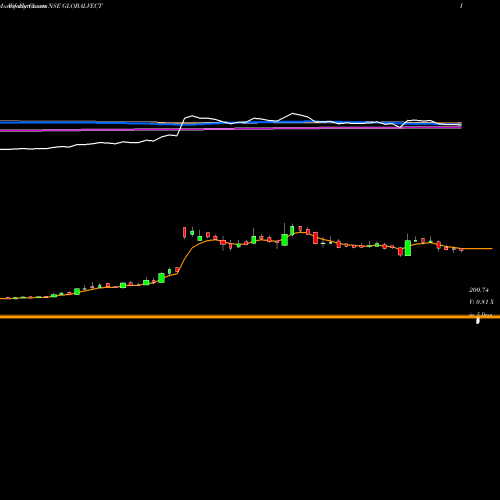The width and height of the screenshot is (500, 500).
Task: Click the "V: 0.81 X" volume reading
Action: pyautogui.click(x=481, y=302)
